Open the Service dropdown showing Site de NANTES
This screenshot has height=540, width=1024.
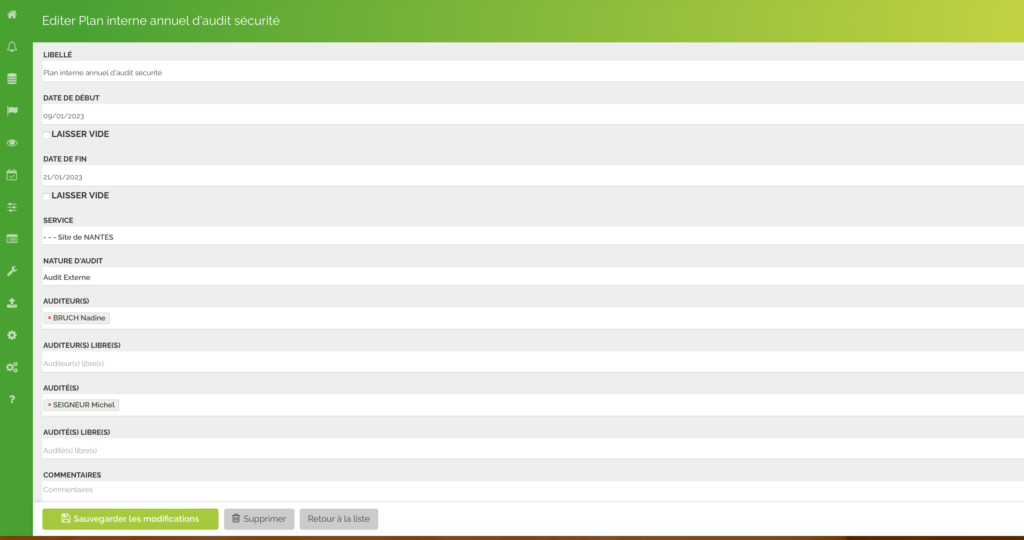pyautogui.click(x=528, y=237)
